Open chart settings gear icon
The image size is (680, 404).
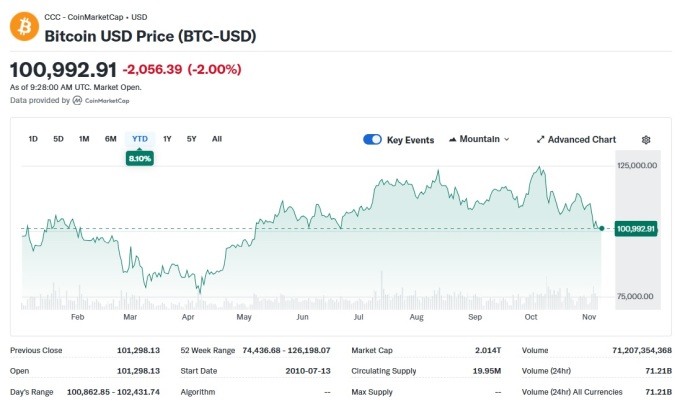tap(646, 140)
